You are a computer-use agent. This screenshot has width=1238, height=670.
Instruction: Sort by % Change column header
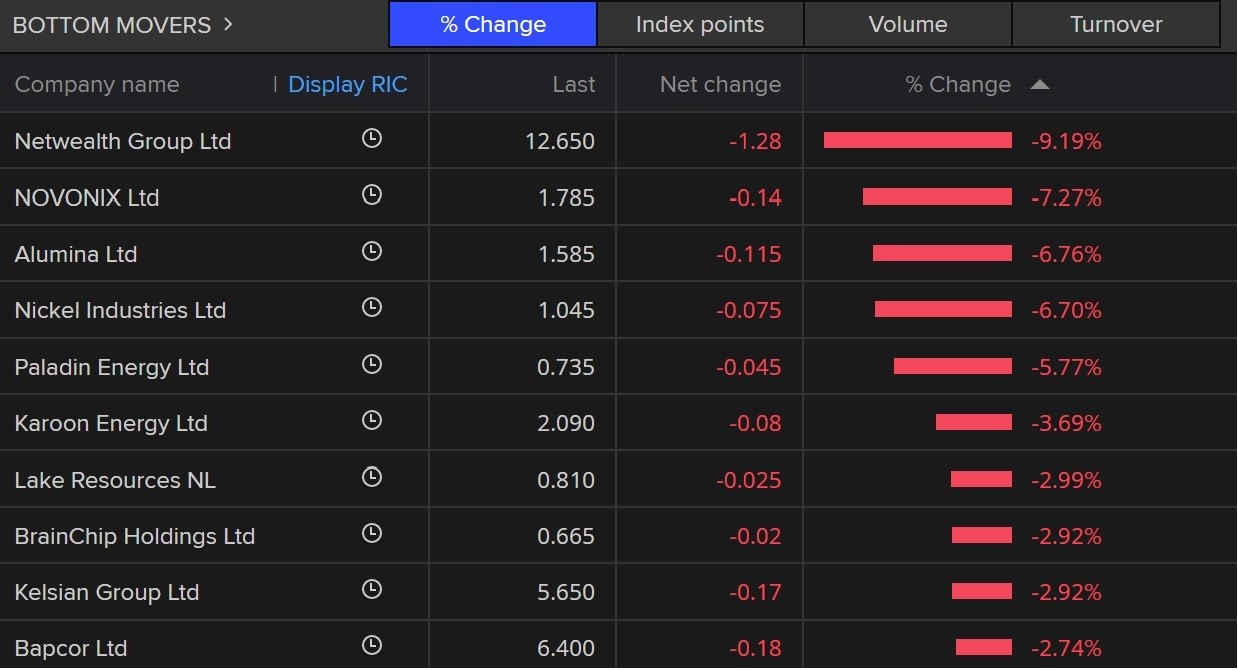[958, 85]
